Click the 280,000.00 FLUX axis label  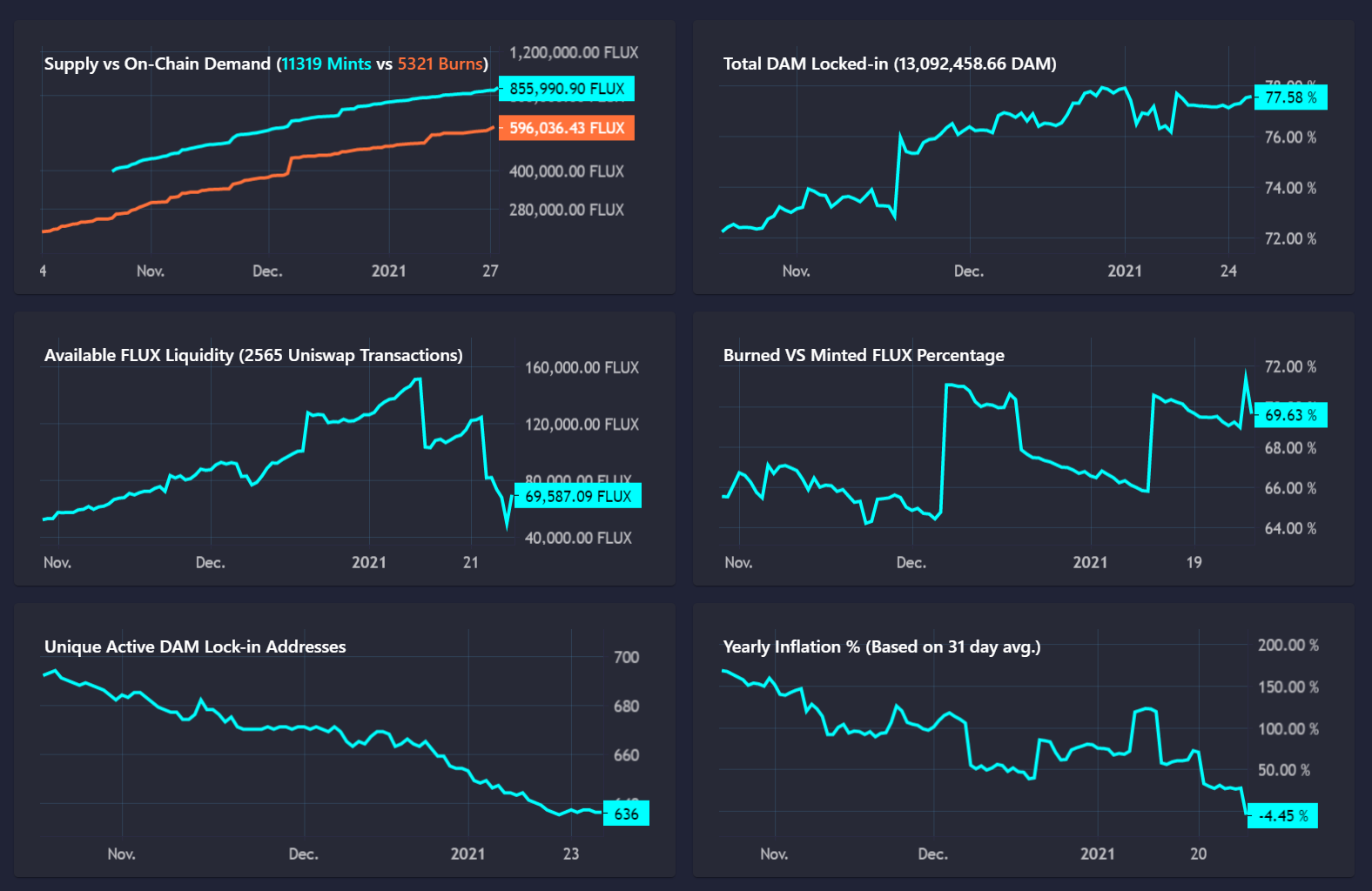[567, 210]
